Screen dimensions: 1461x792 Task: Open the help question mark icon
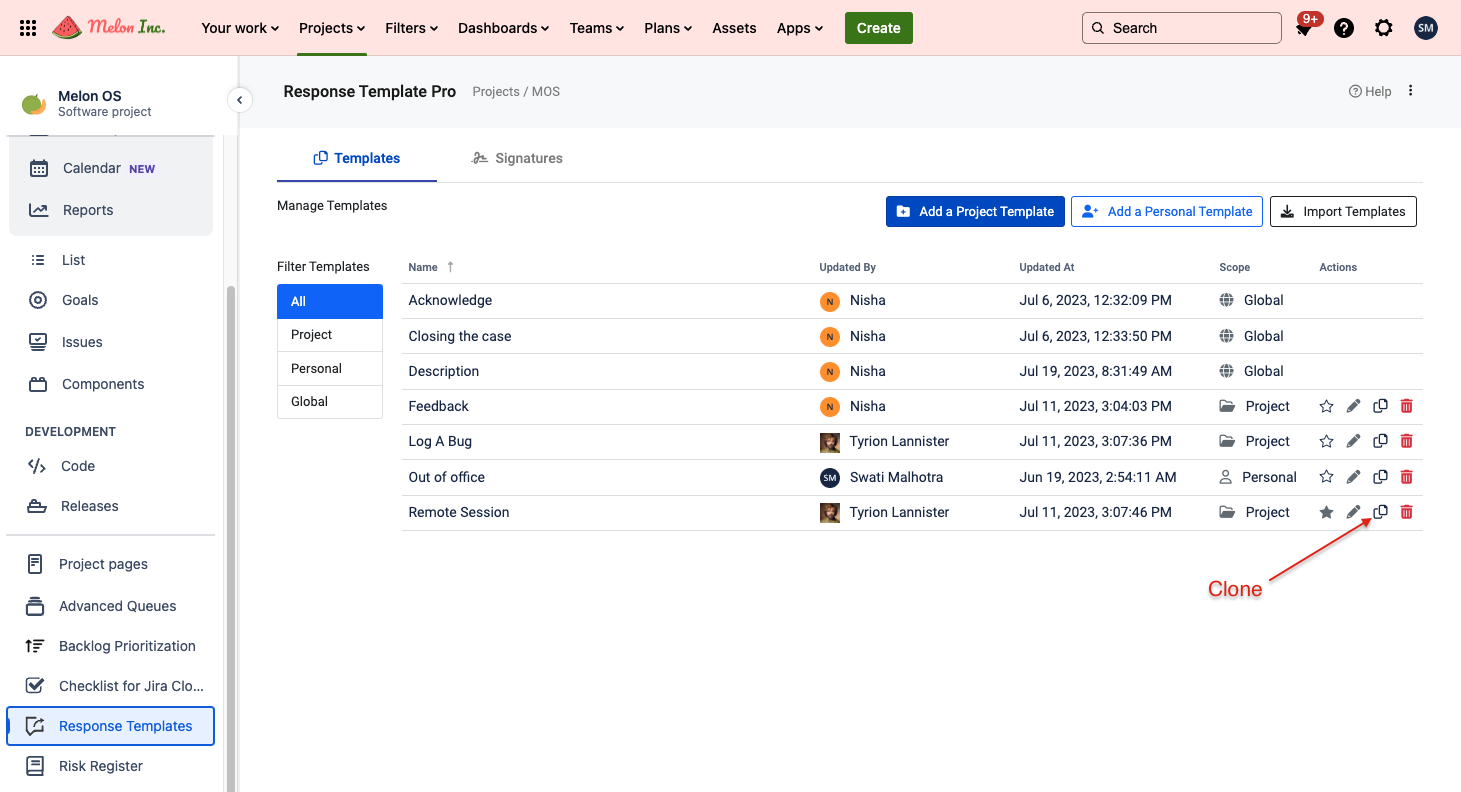(x=1344, y=28)
